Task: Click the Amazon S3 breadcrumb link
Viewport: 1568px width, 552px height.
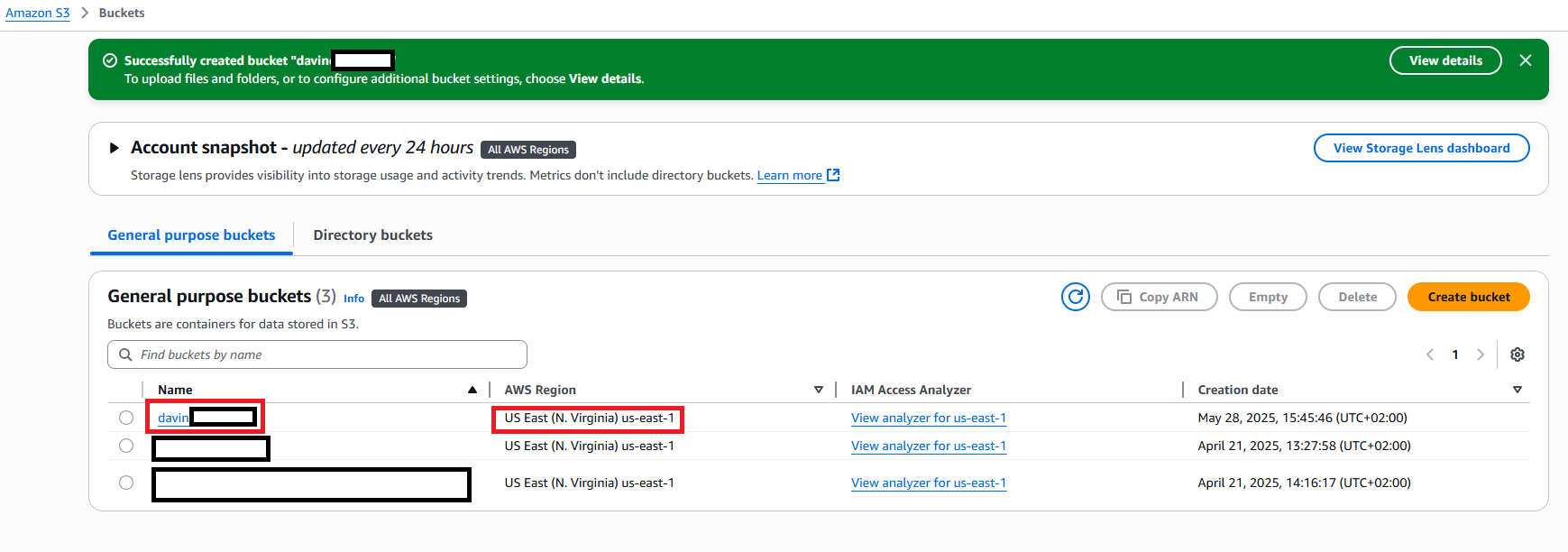Action: 37,13
